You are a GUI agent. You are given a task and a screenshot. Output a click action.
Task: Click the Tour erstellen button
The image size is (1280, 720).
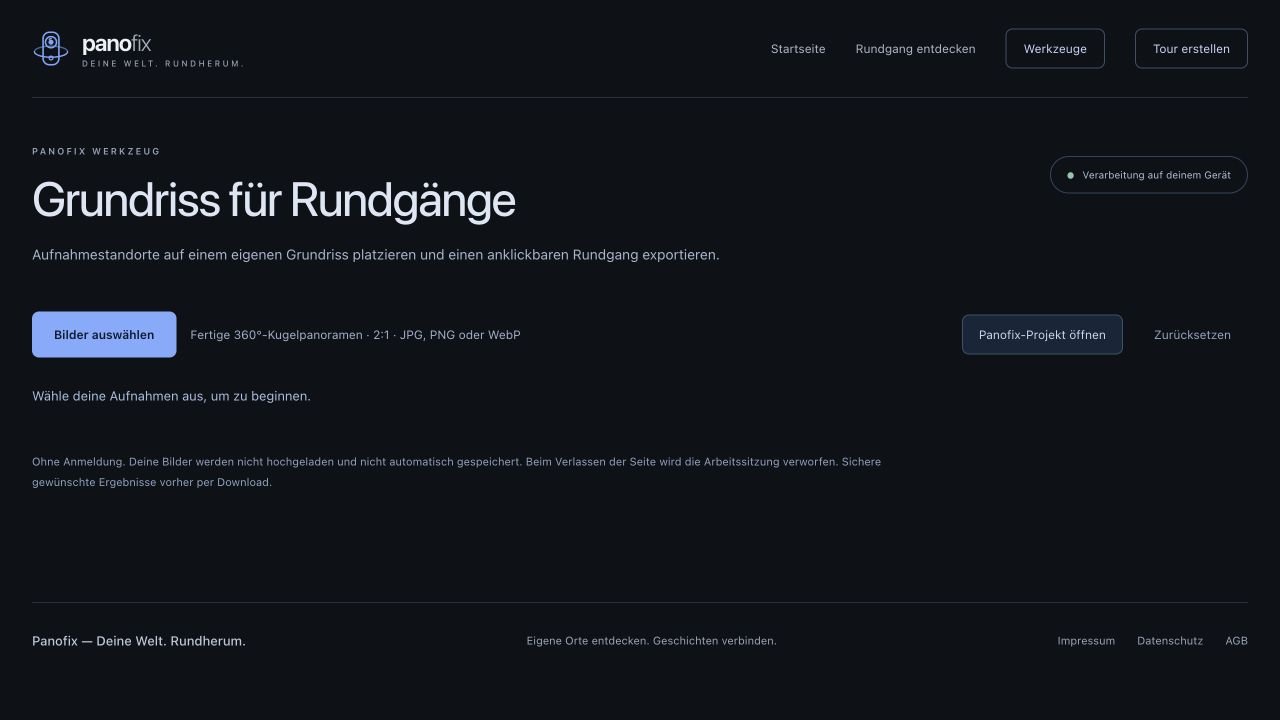point(1191,49)
